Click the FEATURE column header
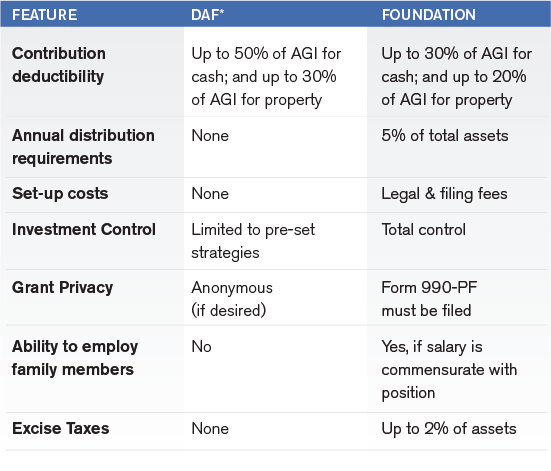 pos(44,15)
